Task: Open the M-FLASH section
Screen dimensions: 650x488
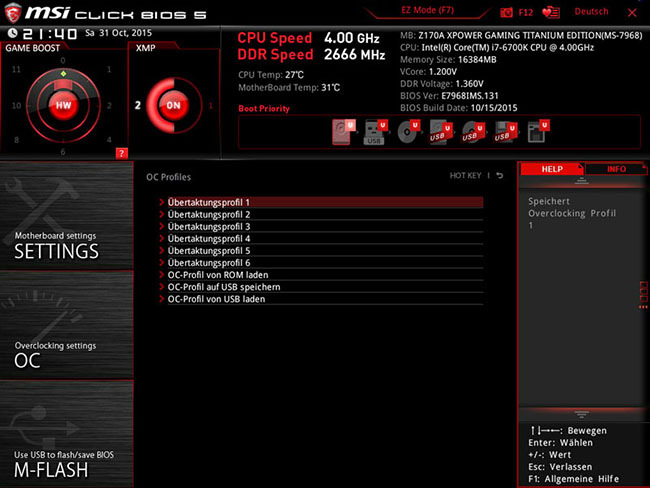Action: [66, 434]
